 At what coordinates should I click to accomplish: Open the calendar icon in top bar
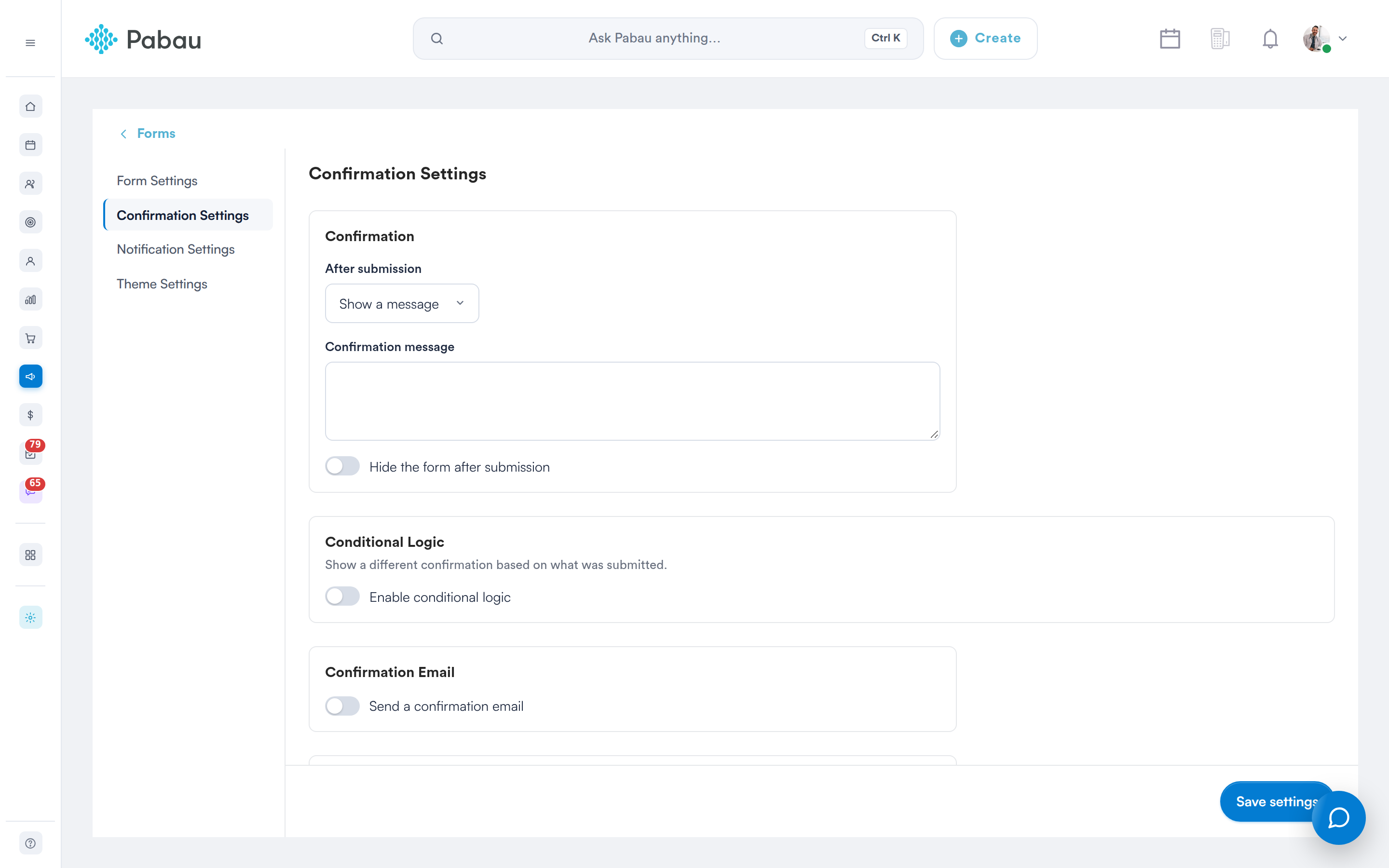(1170, 39)
